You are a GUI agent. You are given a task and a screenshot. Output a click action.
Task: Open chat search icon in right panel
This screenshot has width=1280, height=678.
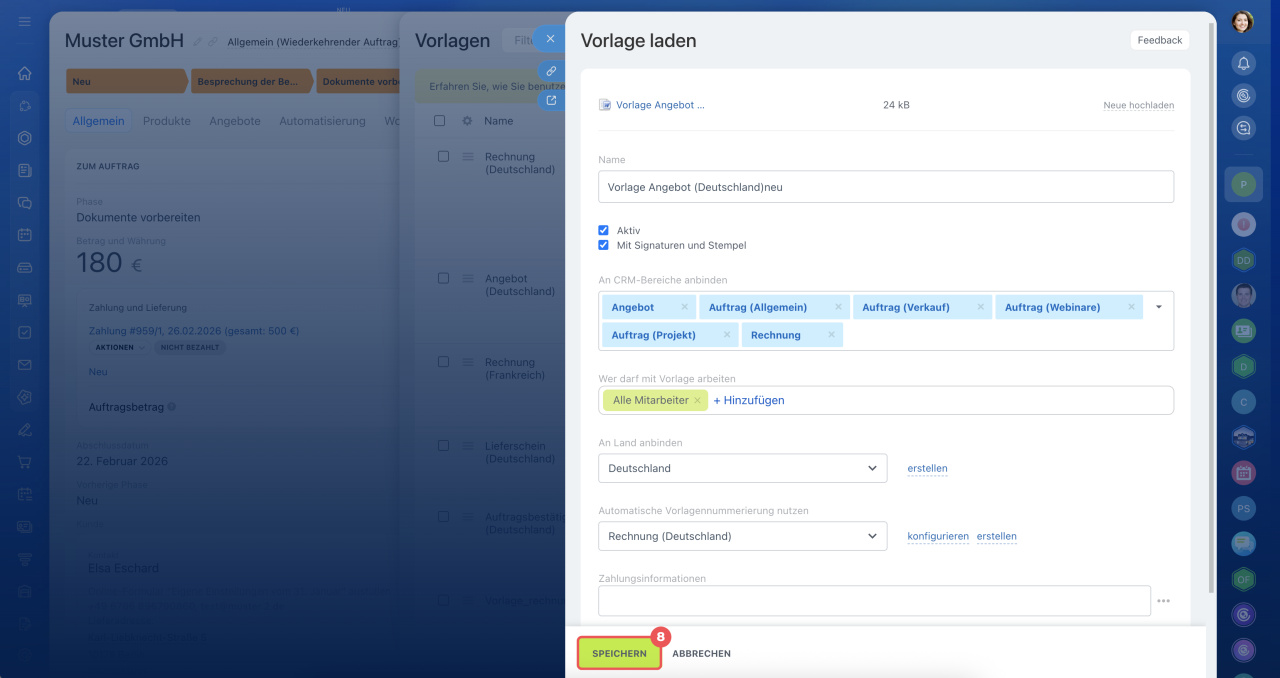[1243, 128]
